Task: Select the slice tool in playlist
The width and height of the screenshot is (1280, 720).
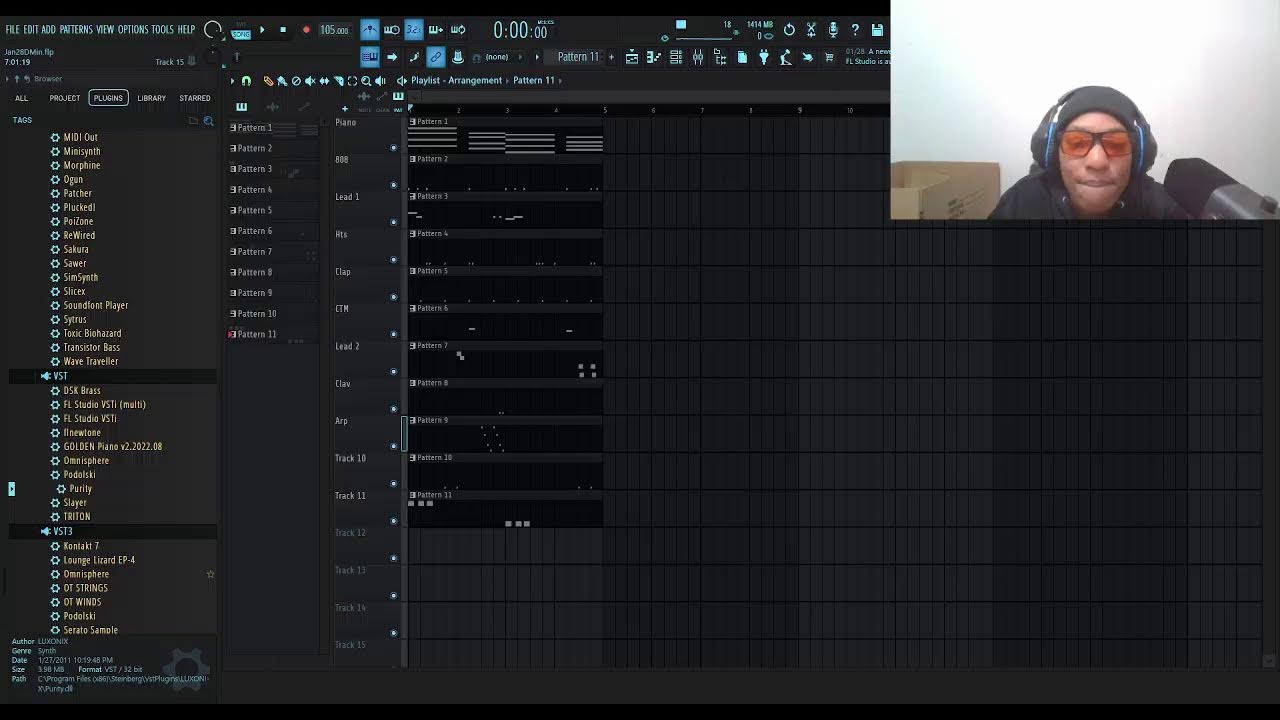Action: point(338,81)
